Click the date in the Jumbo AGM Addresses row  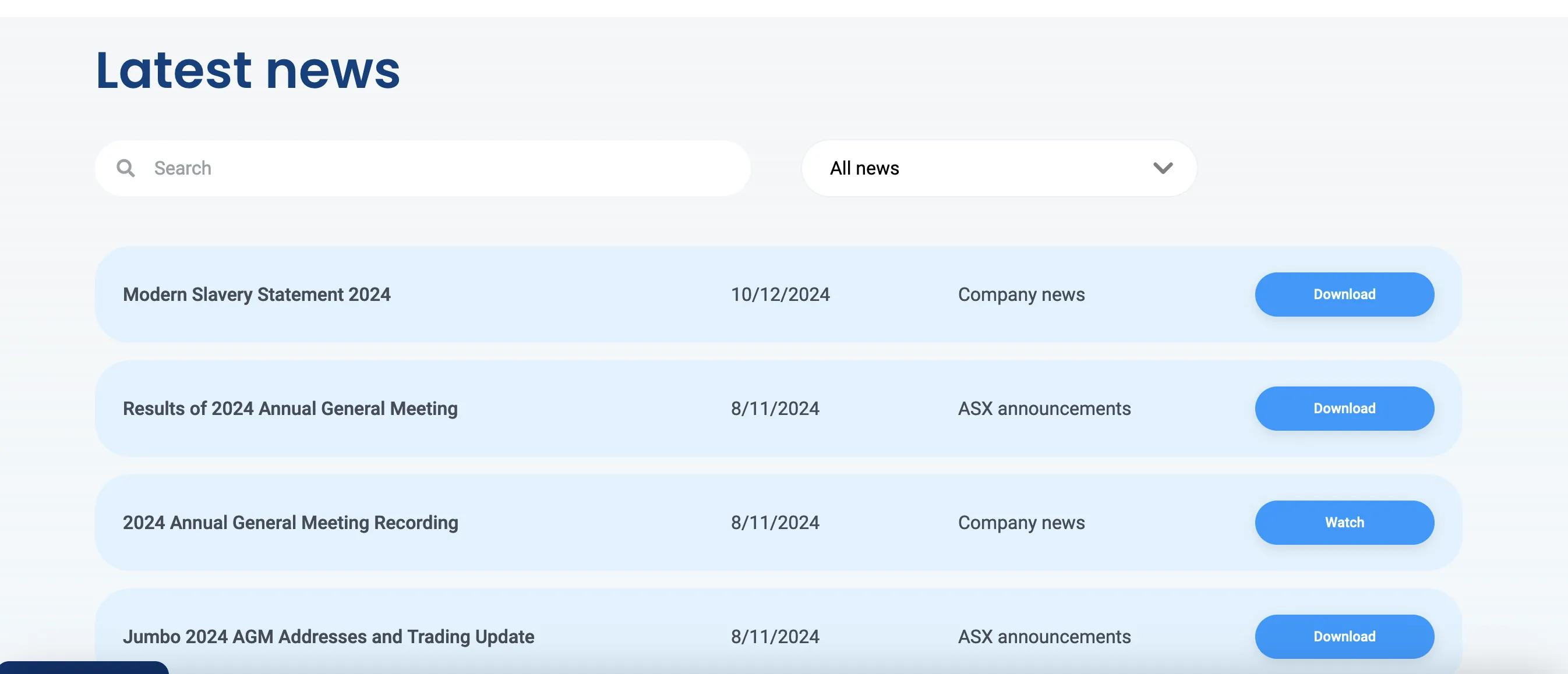(775, 637)
